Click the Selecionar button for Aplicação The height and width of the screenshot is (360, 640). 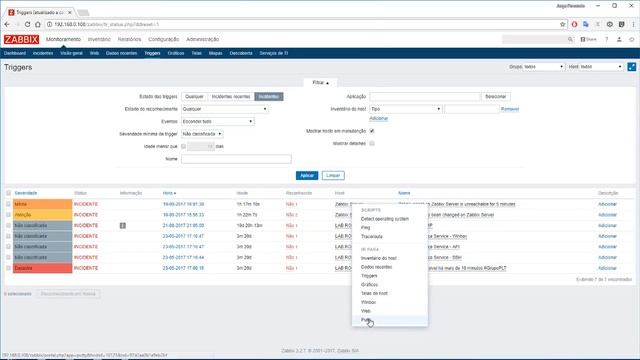click(496, 97)
